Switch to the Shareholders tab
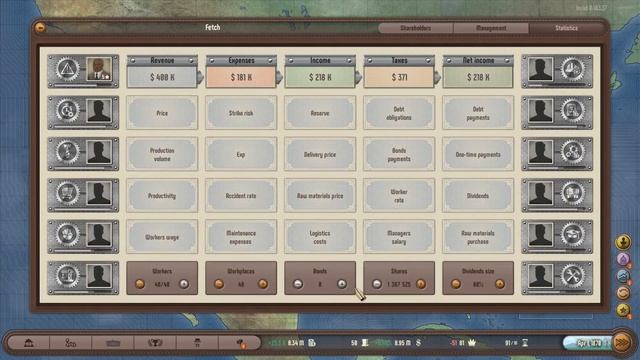640x360 pixels. pyautogui.click(x=416, y=28)
